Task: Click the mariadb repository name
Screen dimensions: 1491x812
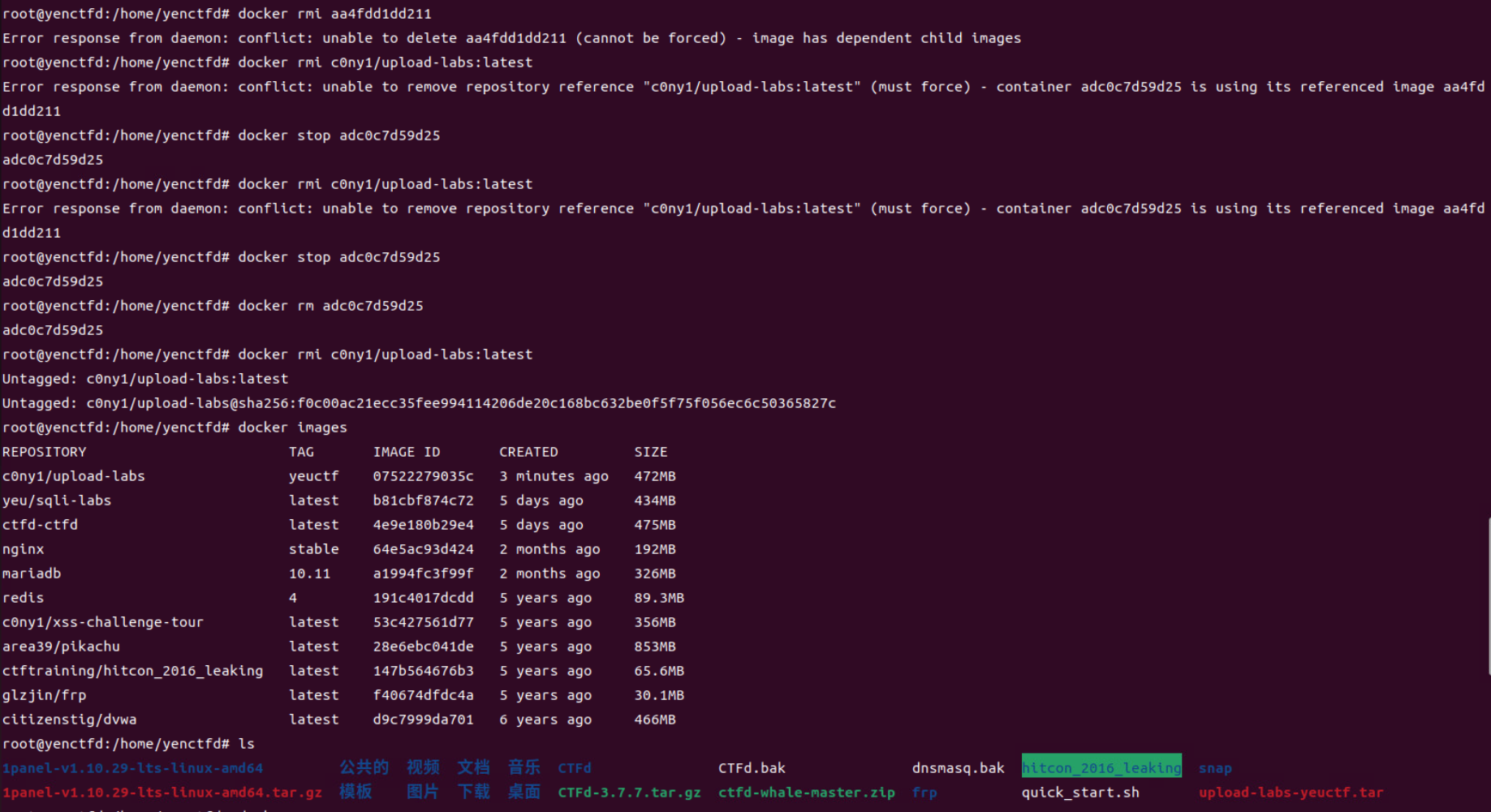Action: point(32,574)
